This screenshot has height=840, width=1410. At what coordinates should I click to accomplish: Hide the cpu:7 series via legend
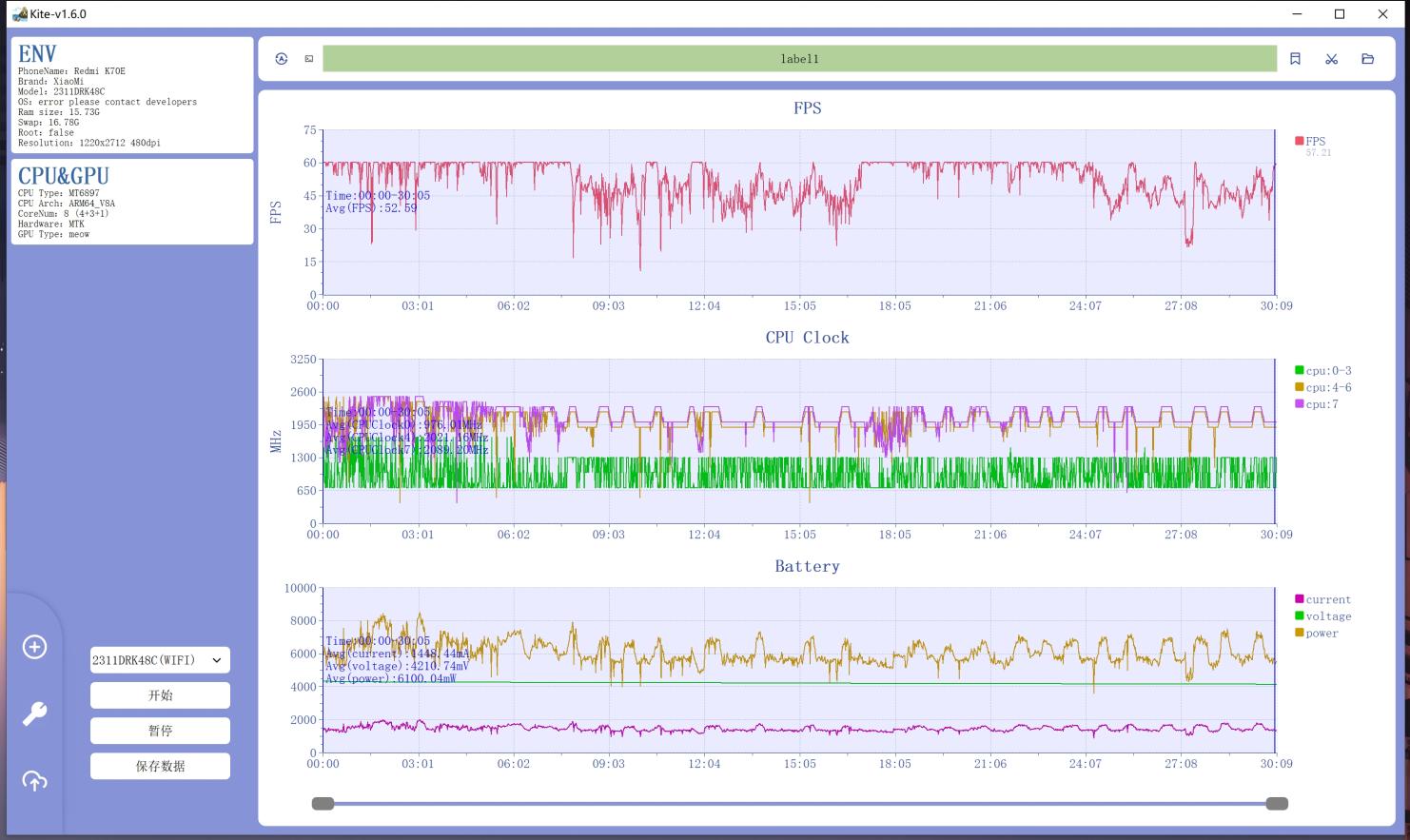[x=1317, y=404]
